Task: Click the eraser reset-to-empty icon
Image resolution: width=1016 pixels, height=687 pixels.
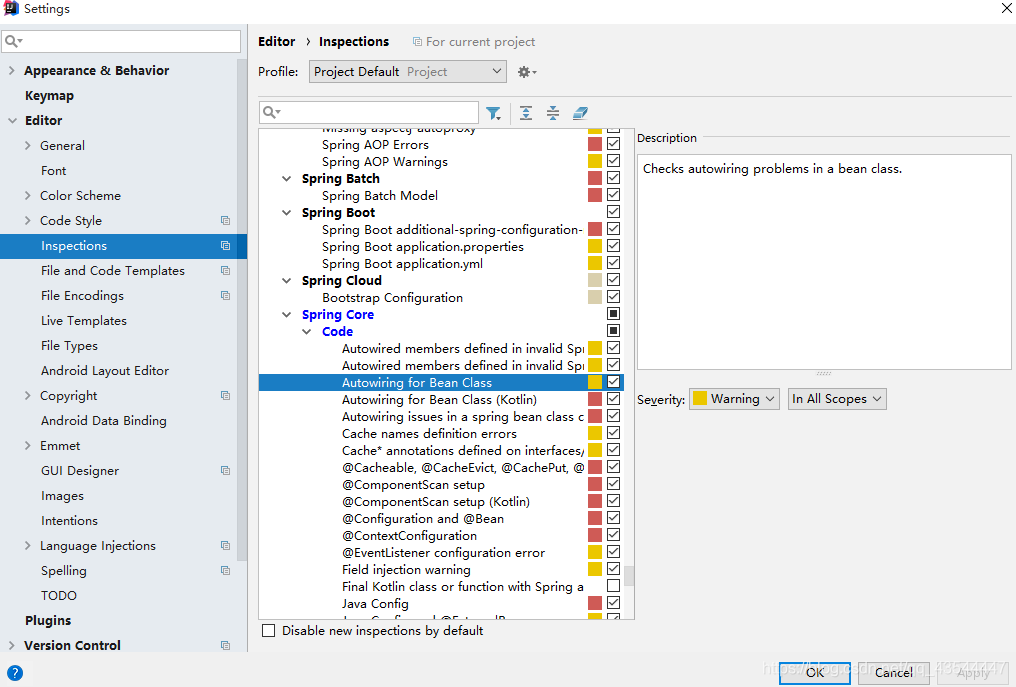Action: pyautogui.click(x=580, y=113)
